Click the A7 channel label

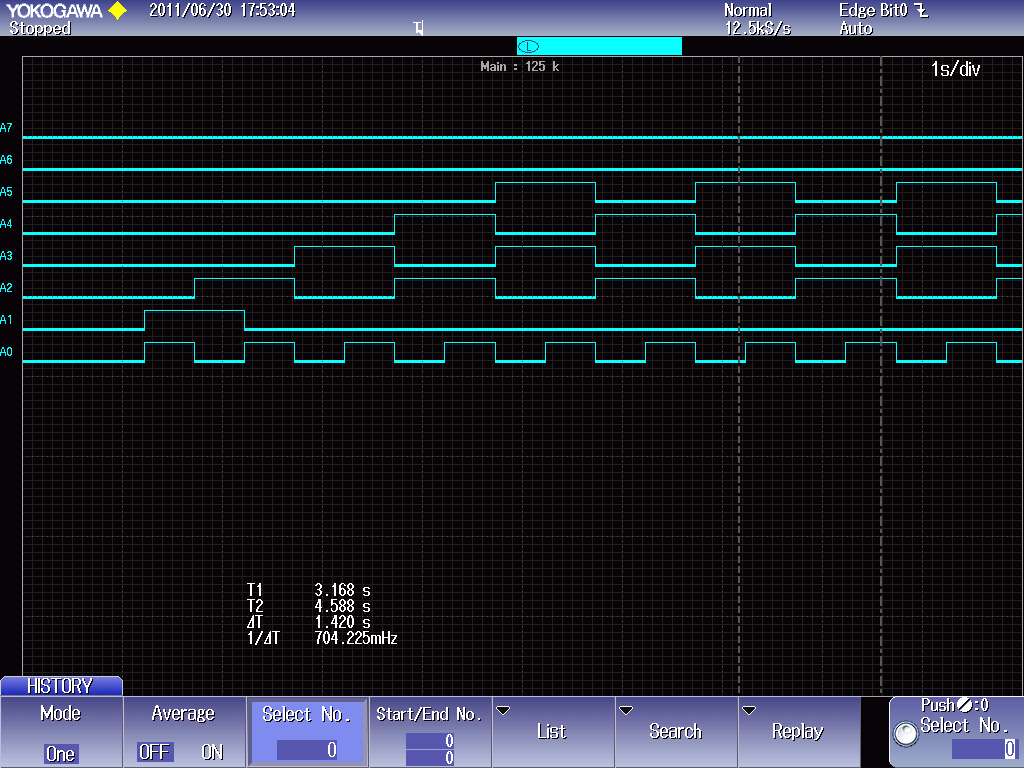(x=7, y=128)
